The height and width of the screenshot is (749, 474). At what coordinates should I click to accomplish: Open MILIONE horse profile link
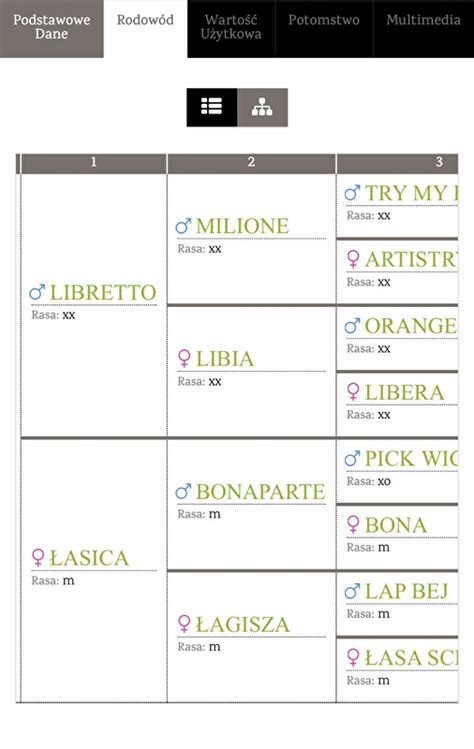(x=242, y=226)
